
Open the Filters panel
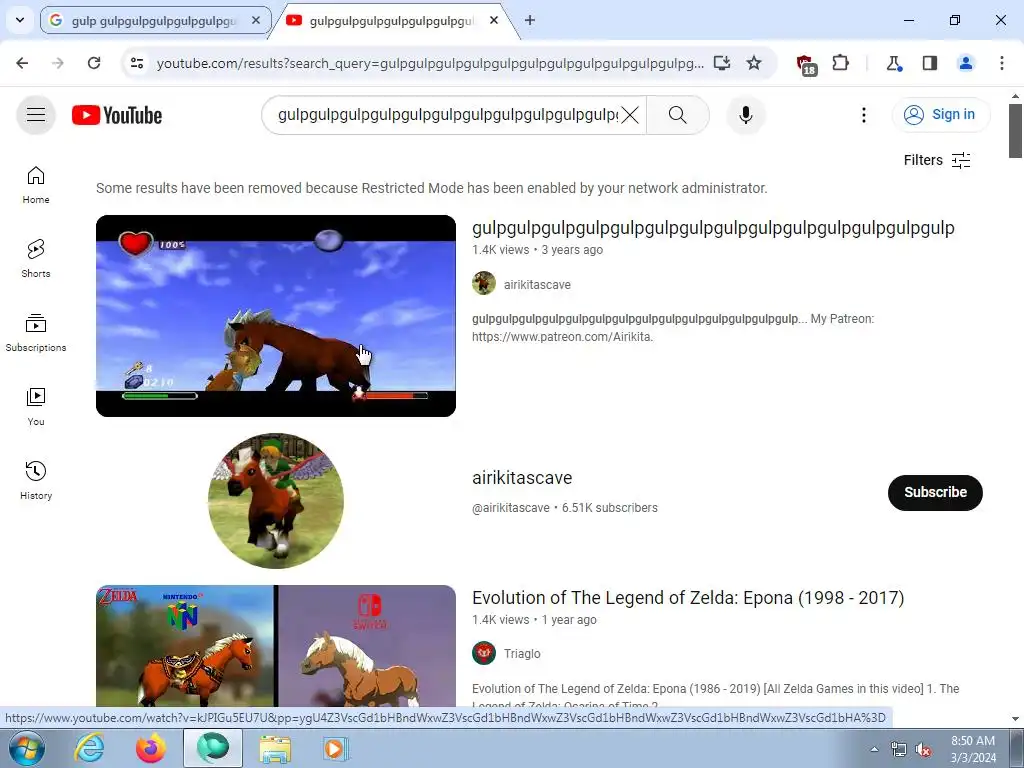tap(937, 160)
